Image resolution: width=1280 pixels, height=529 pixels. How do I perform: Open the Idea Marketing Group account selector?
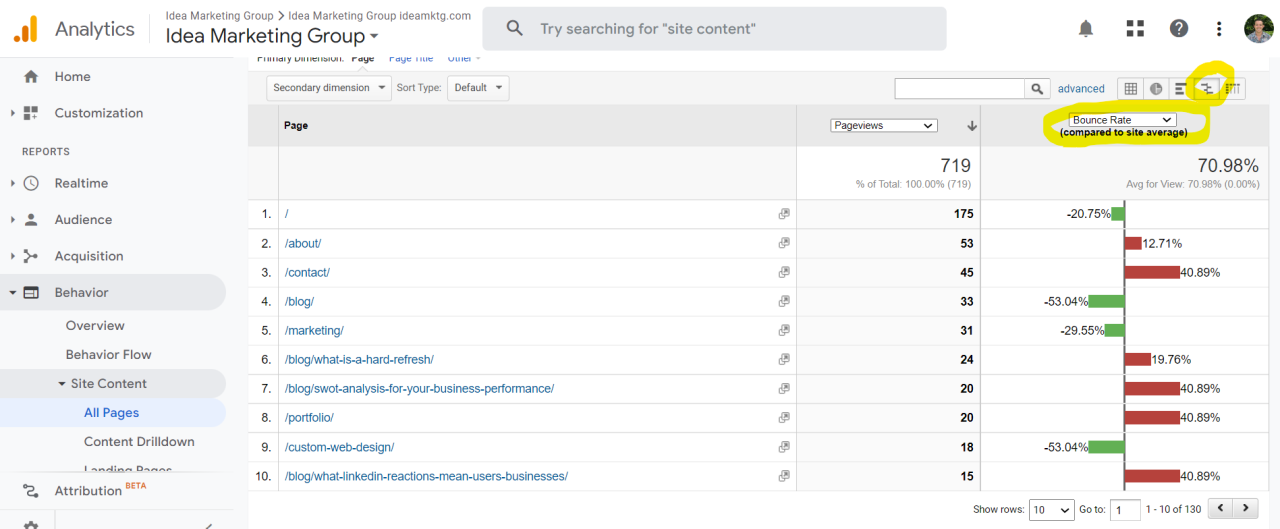[272, 36]
